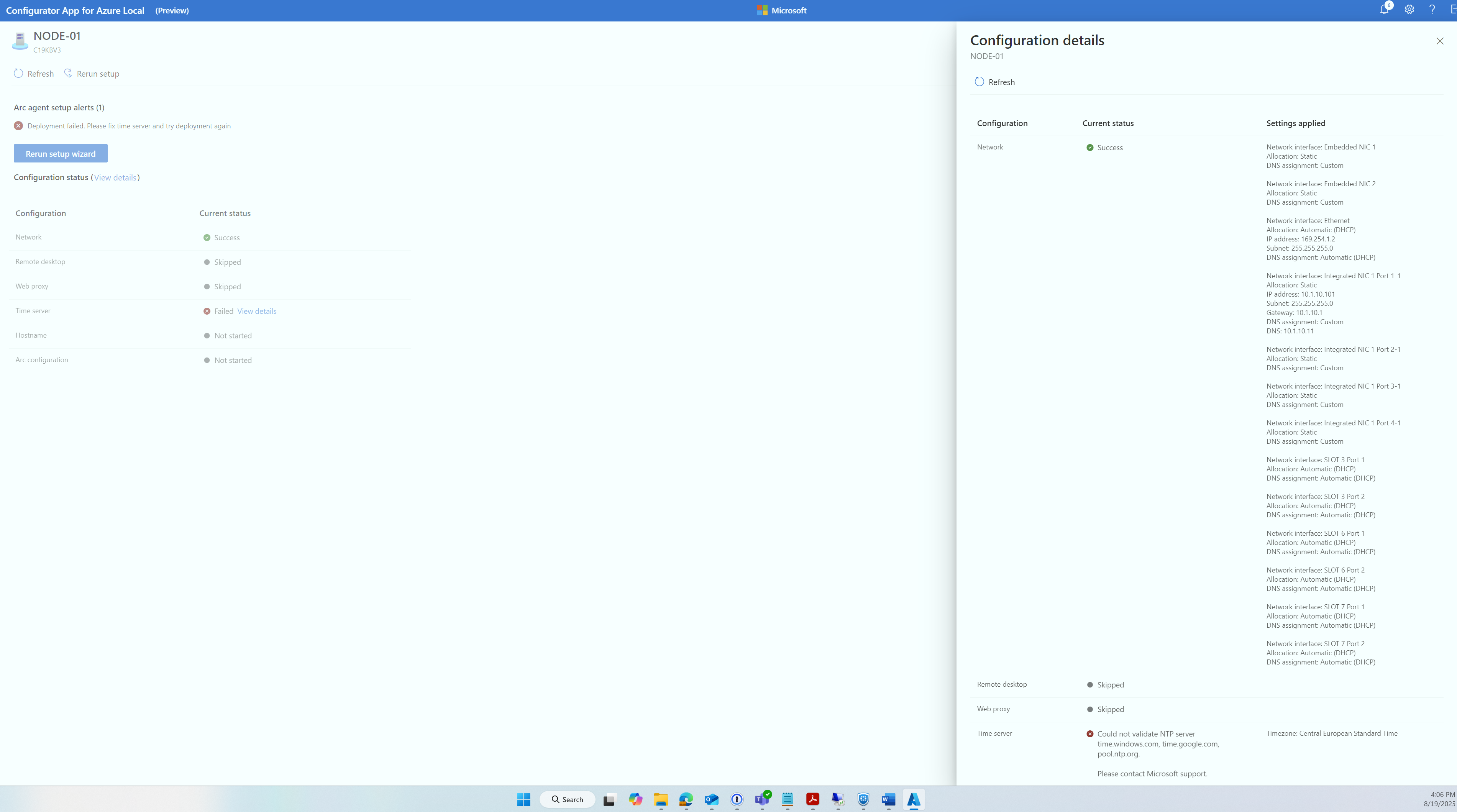This screenshot has width=1457, height=812.
Task: Open File Explorer from the taskbar
Action: pyautogui.click(x=661, y=799)
